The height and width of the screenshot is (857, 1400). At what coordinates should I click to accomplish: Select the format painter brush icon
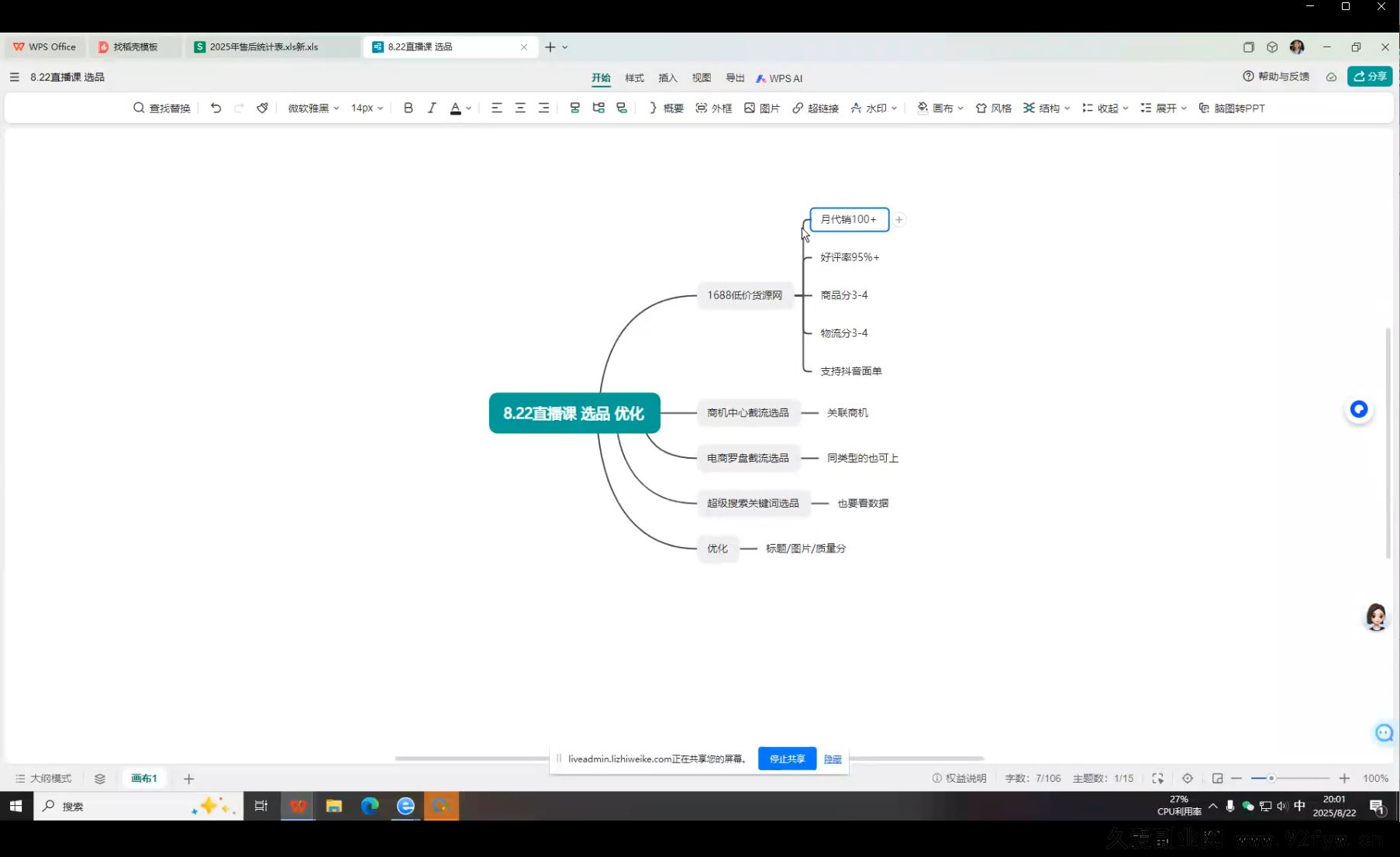click(x=263, y=108)
